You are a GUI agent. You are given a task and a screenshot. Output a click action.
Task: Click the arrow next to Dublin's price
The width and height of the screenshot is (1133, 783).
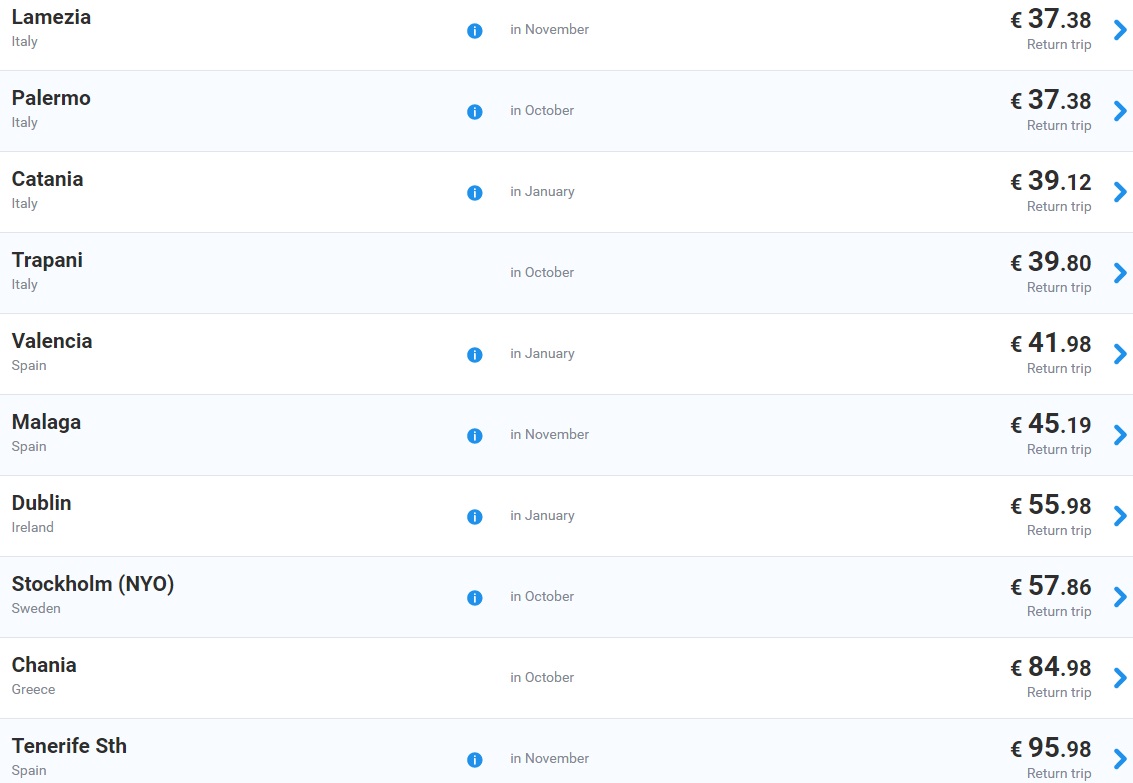[x=1120, y=516]
